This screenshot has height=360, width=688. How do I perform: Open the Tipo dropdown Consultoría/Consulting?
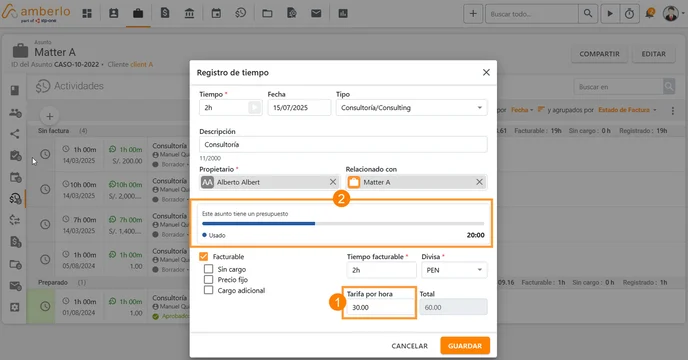click(x=412, y=108)
